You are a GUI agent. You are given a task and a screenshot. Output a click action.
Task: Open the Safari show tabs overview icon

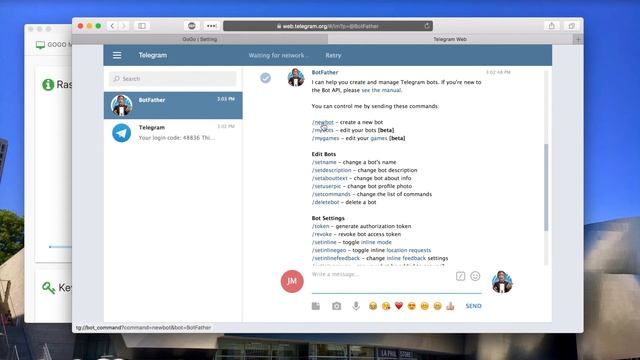[x=571, y=26]
